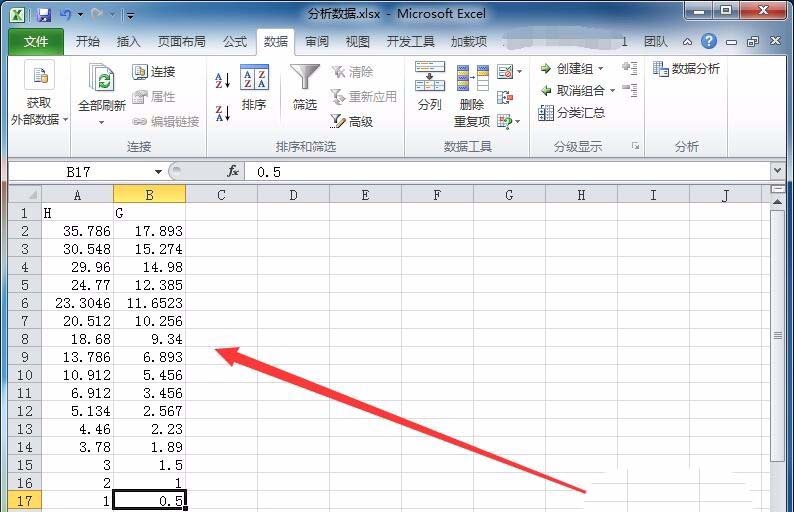Click the Remove Duplicates icon
This screenshot has width=794, height=512.
(x=472, y=77)
